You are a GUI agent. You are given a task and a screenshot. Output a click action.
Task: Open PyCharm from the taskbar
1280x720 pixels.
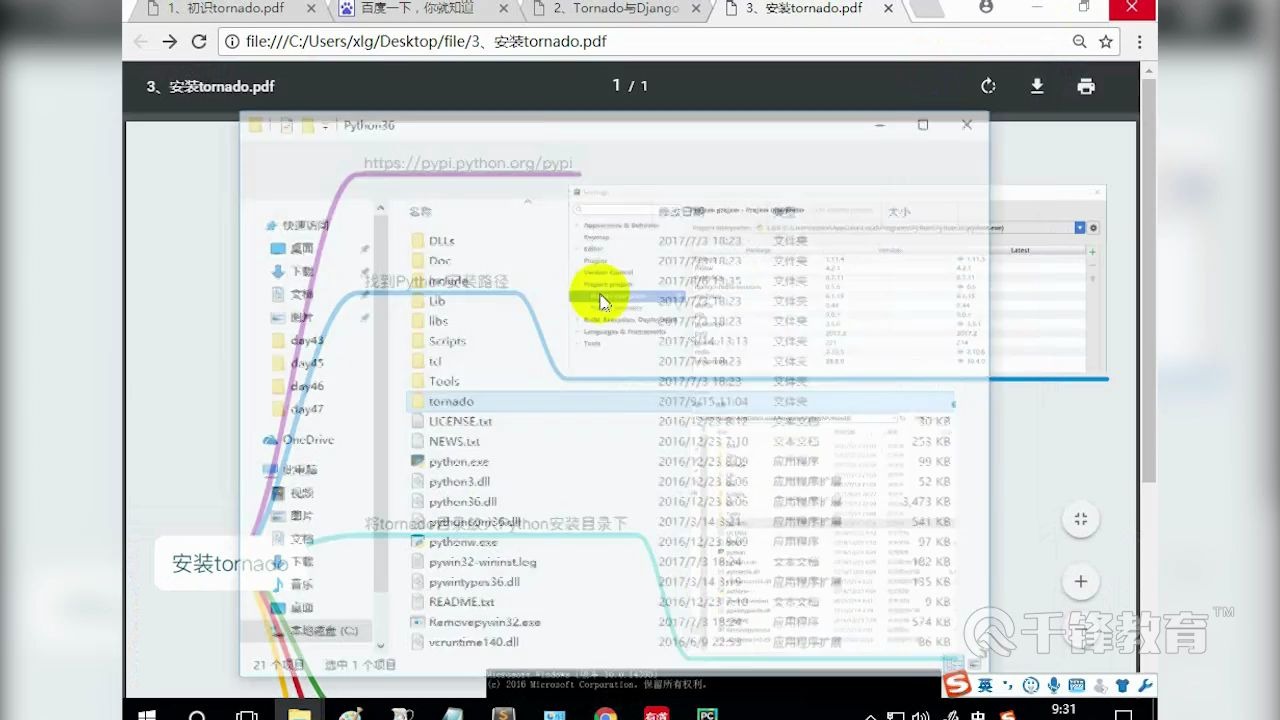point(707,713)
